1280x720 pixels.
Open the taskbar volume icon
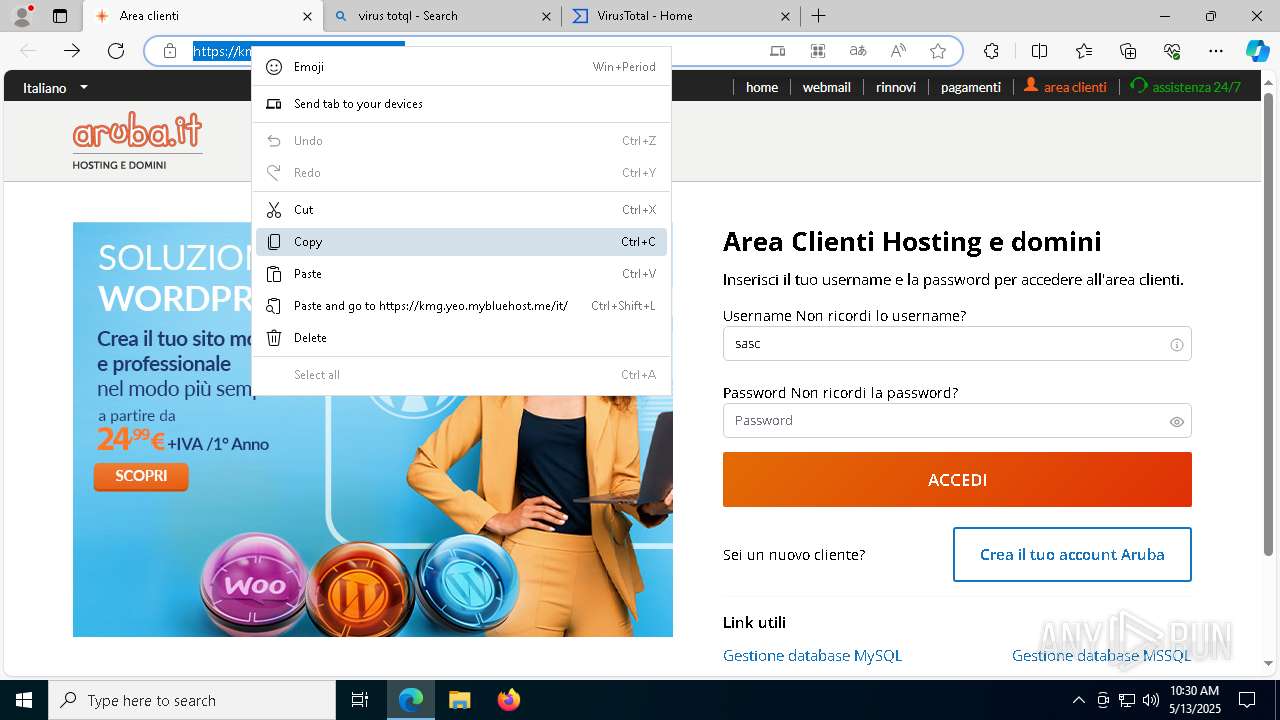pyautogui.click(x=1151, y=700)
